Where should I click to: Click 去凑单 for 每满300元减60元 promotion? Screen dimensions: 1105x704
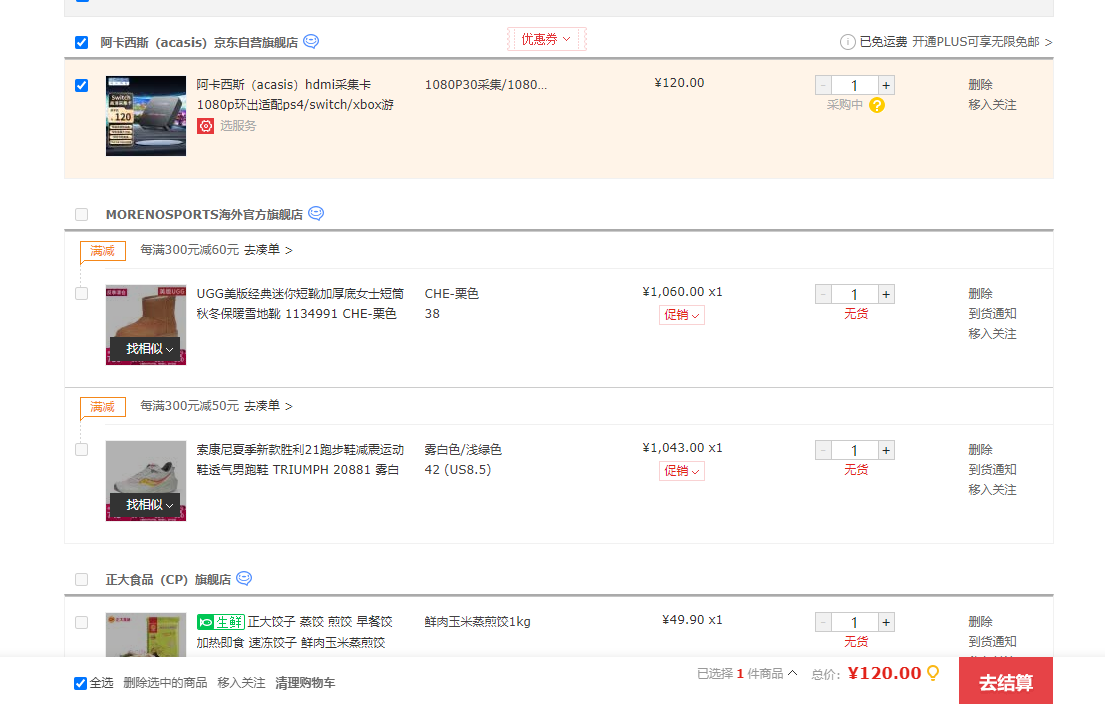(268, 250)
